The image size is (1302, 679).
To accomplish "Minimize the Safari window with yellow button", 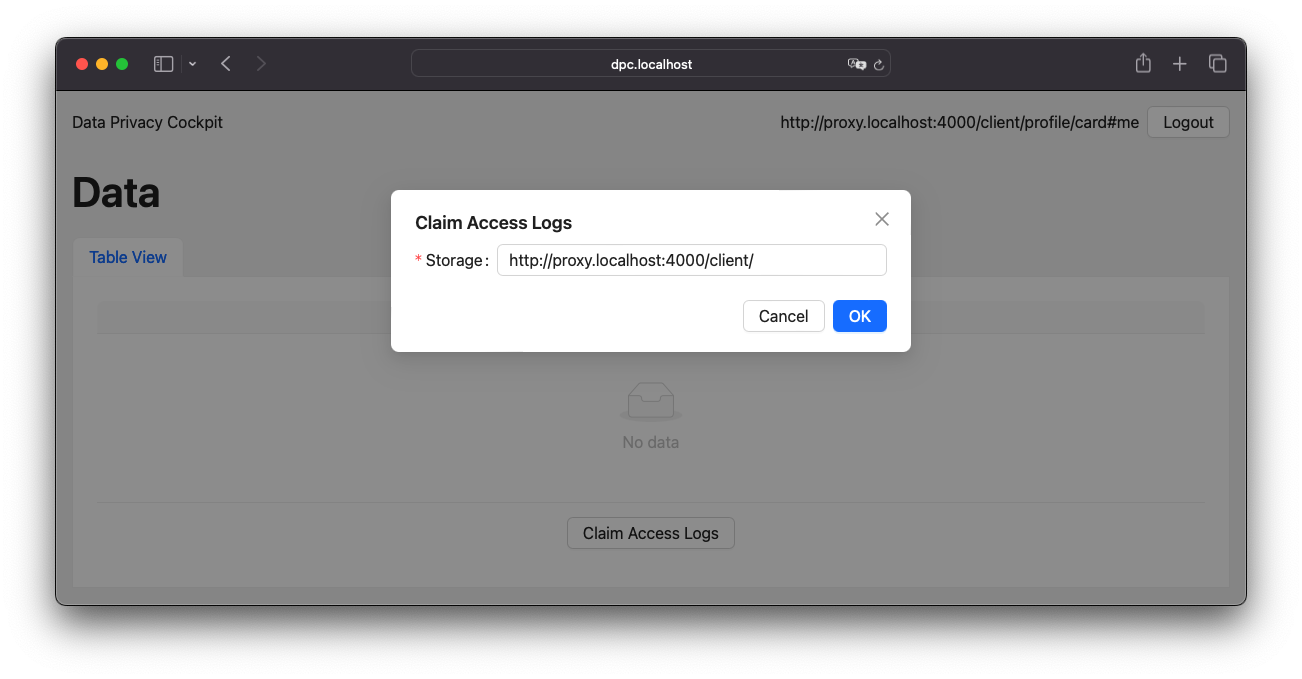I will tap(102, 64).
